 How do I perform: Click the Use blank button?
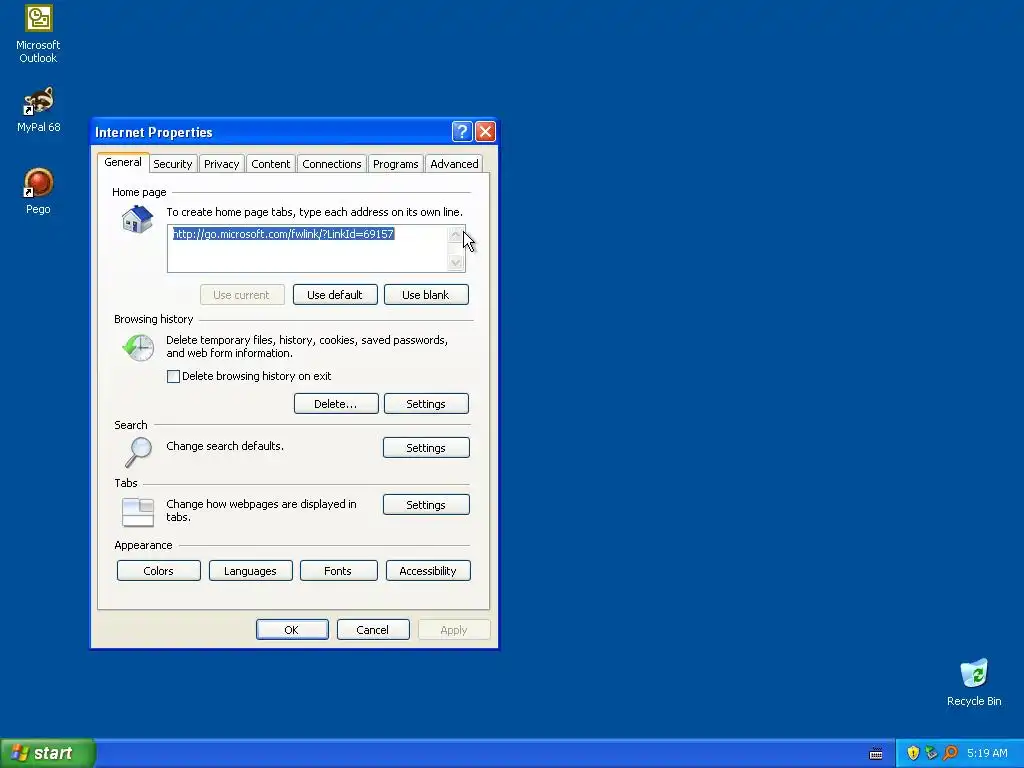tap(426, 295)
